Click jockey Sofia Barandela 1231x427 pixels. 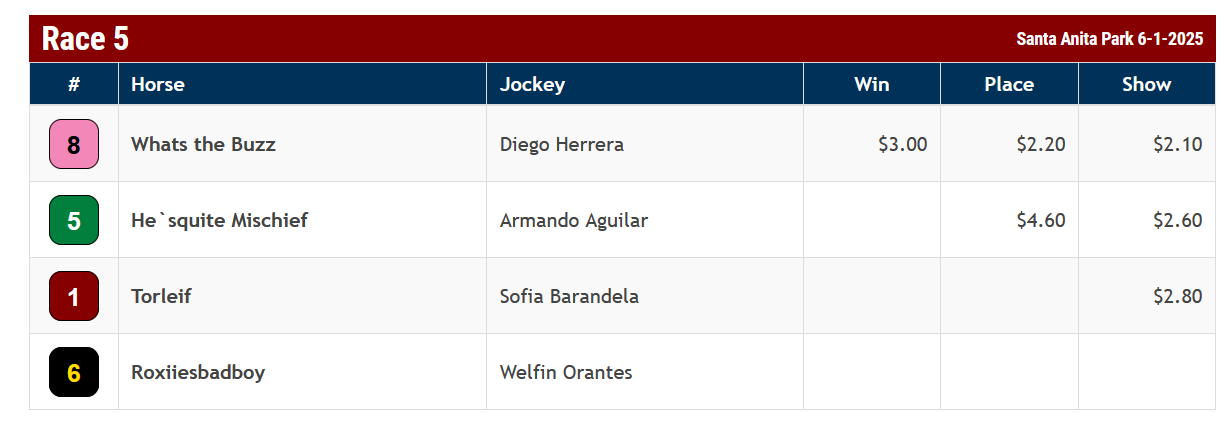click(x=569, y=296)
